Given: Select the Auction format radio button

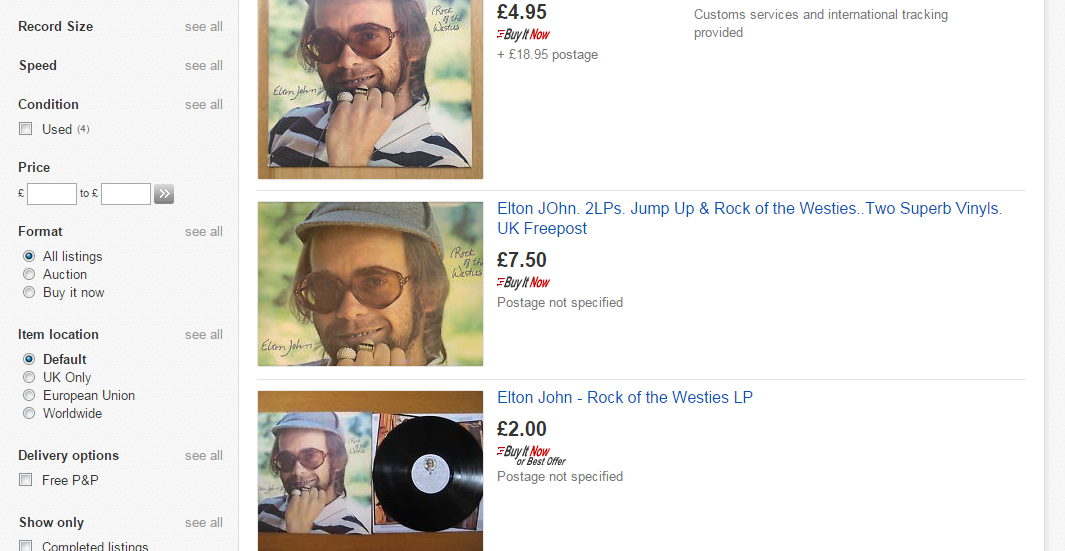Looking at the screenshot, I should pos(29,274).
